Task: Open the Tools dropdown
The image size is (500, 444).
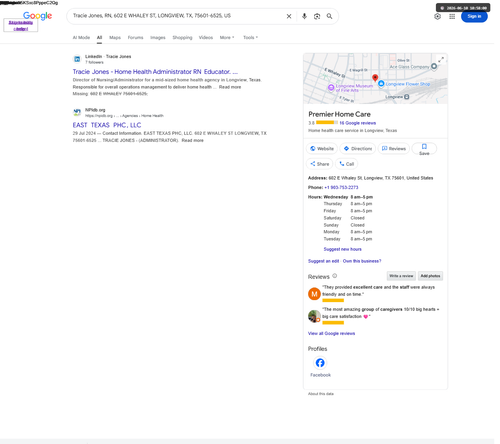Action: [250, 38]
